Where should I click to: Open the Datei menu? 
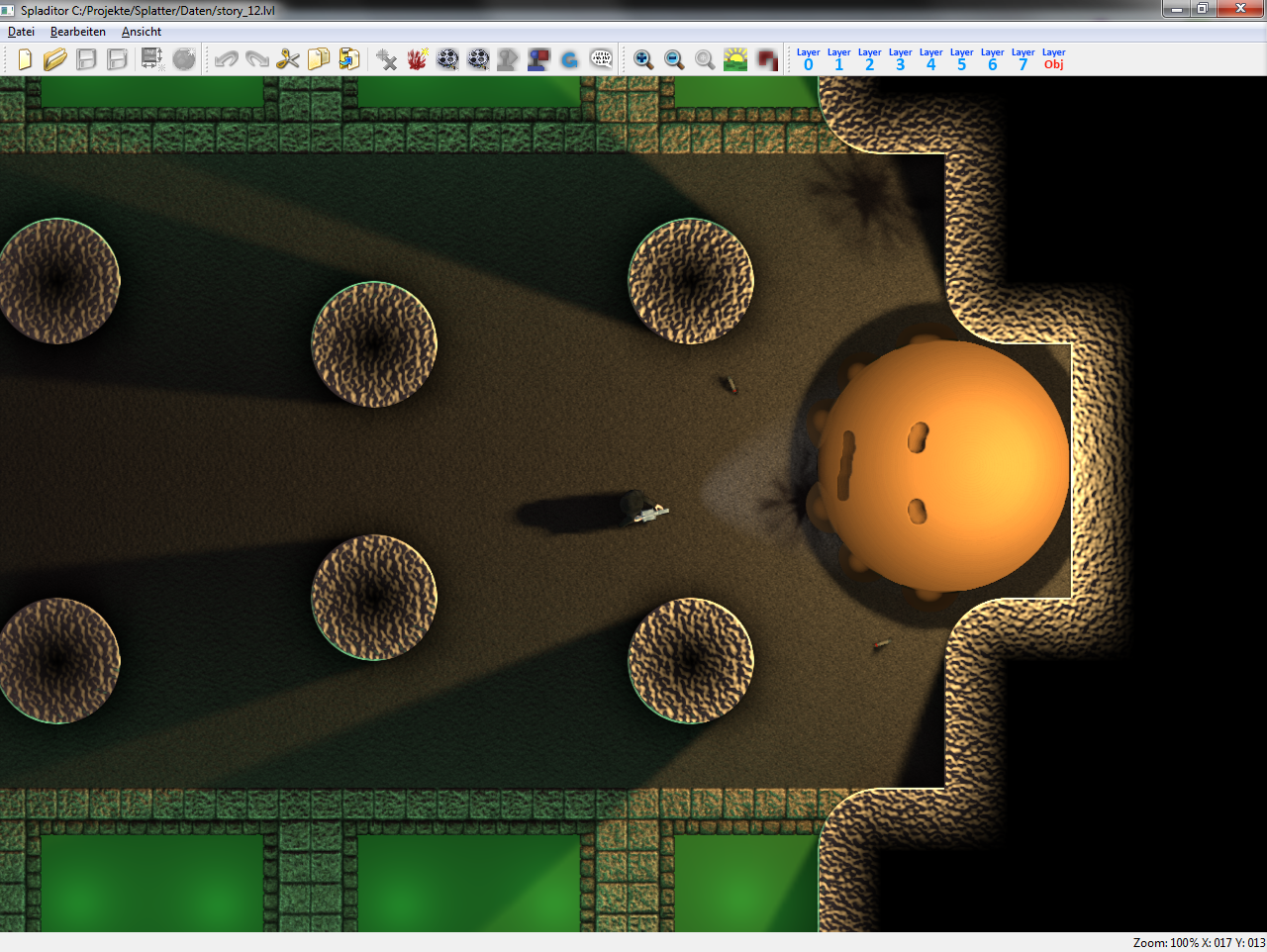click(x=21, y=32)
